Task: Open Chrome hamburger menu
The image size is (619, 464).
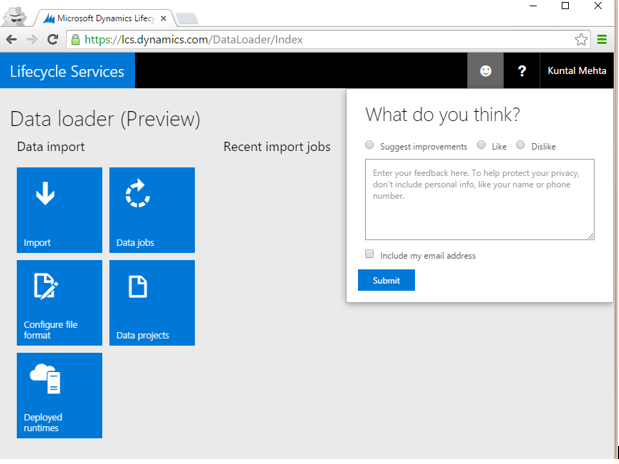Action: click(602, 40)
